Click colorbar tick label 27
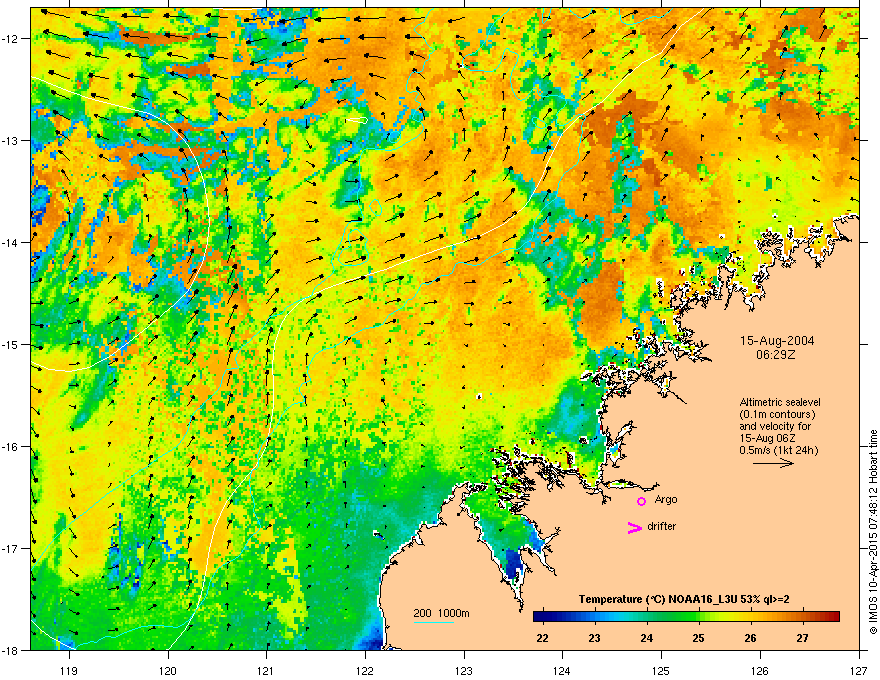 (x=803, y=638)
